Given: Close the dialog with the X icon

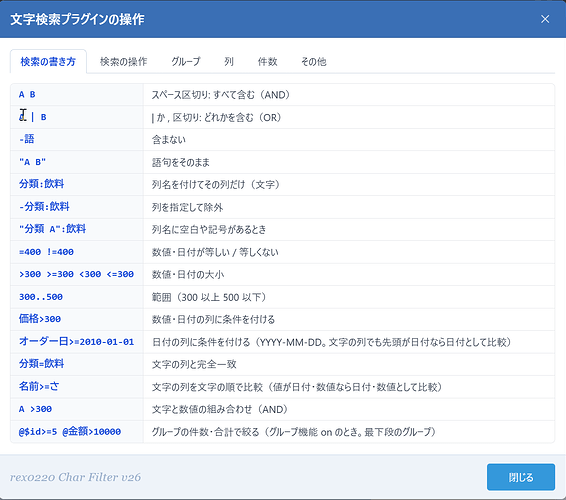Looking at the screenshot, I should [x=545, y=19].
